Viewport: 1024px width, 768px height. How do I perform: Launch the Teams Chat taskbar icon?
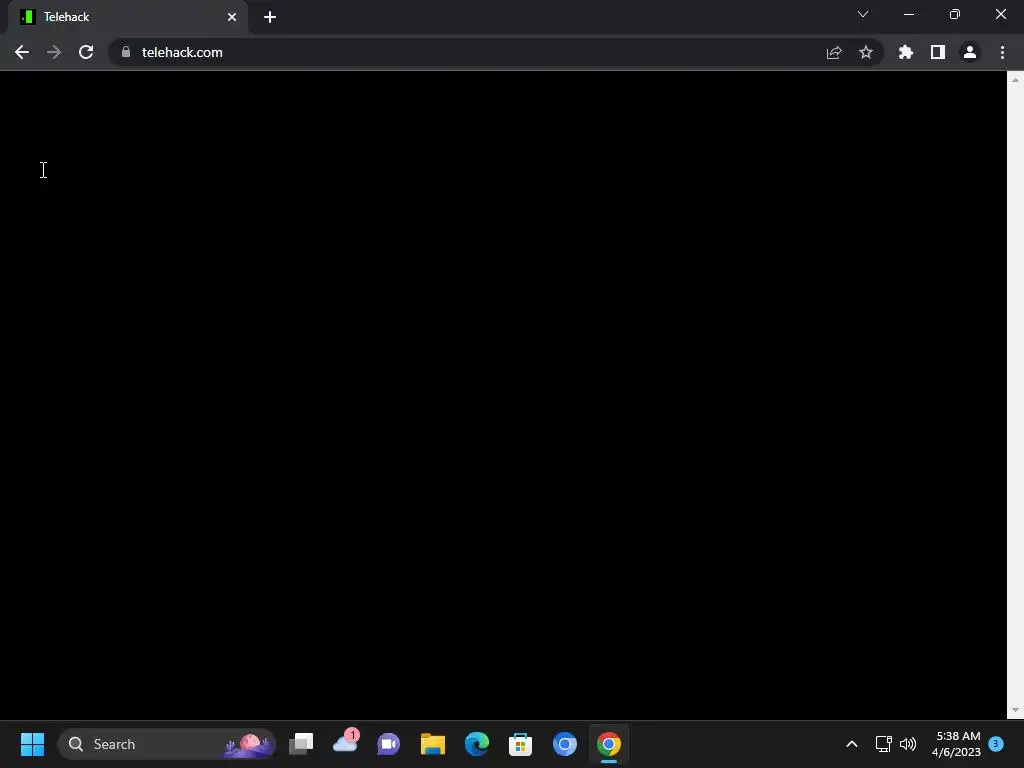(389, 744)
